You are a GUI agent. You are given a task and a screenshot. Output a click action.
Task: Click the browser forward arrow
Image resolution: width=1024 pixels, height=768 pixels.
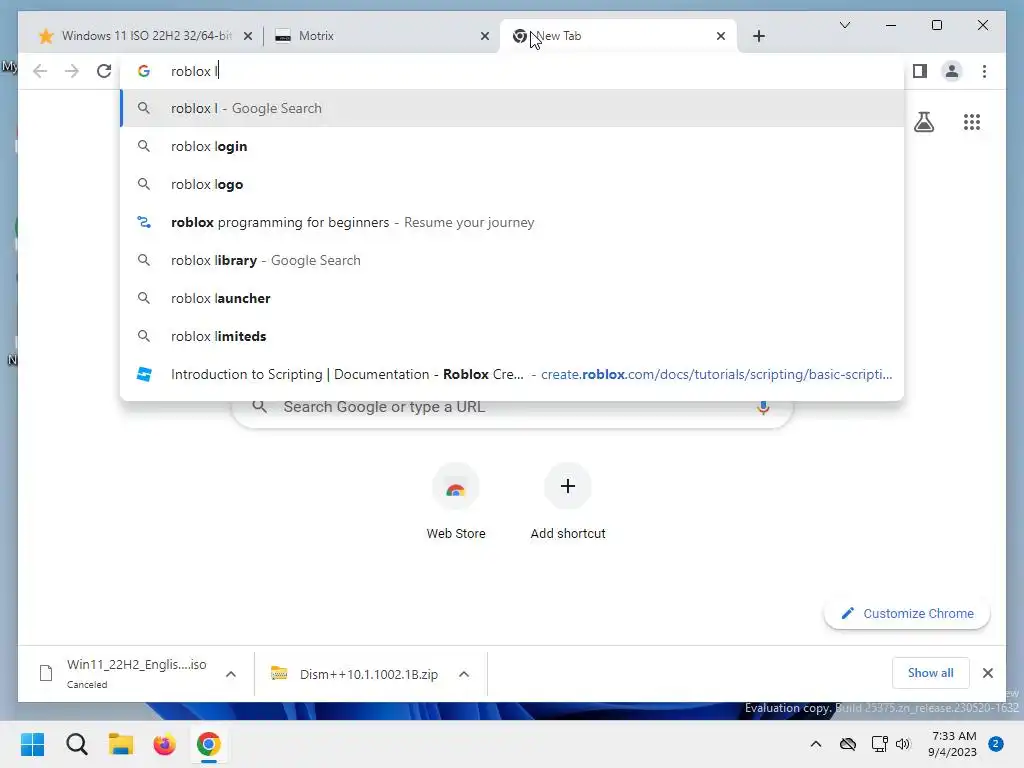72,71
